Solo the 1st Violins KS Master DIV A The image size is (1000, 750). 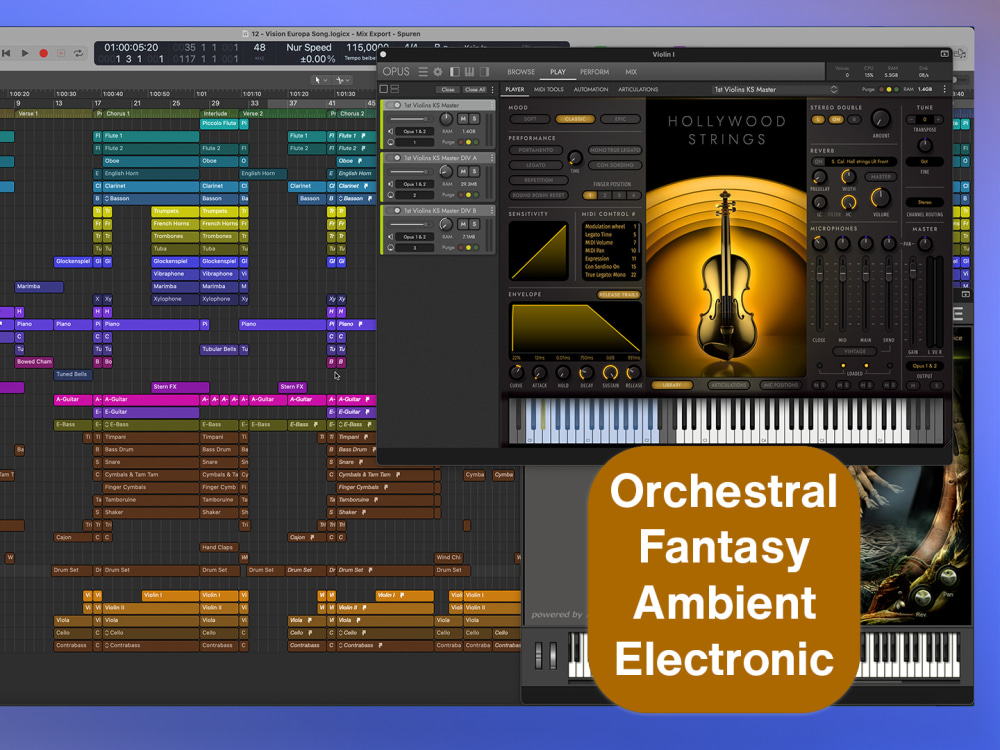pyautogui.click(x=474, y=172)
